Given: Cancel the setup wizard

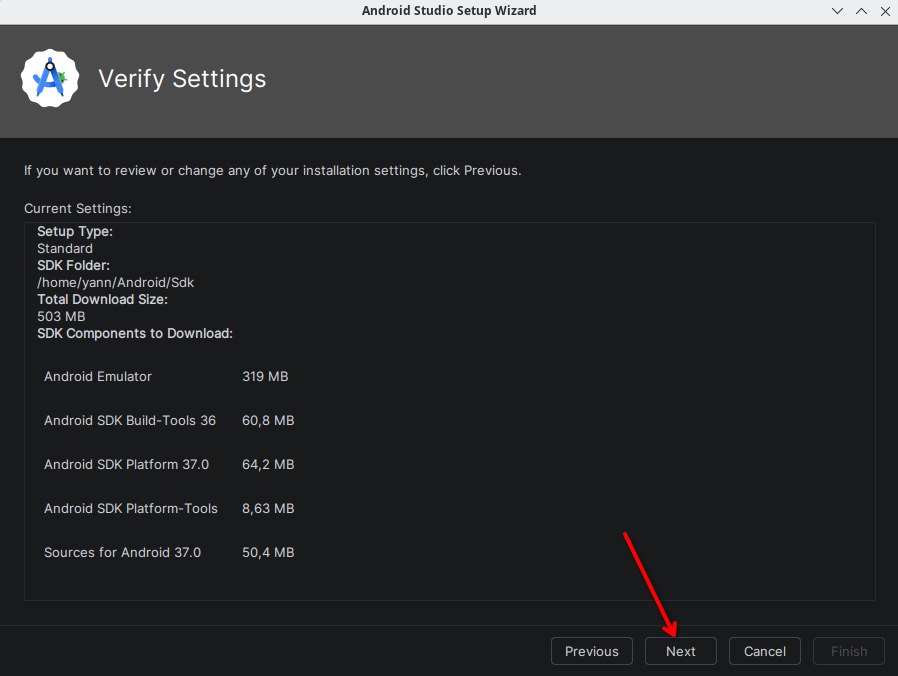Looking at the screenshot, I should [765, 651].
